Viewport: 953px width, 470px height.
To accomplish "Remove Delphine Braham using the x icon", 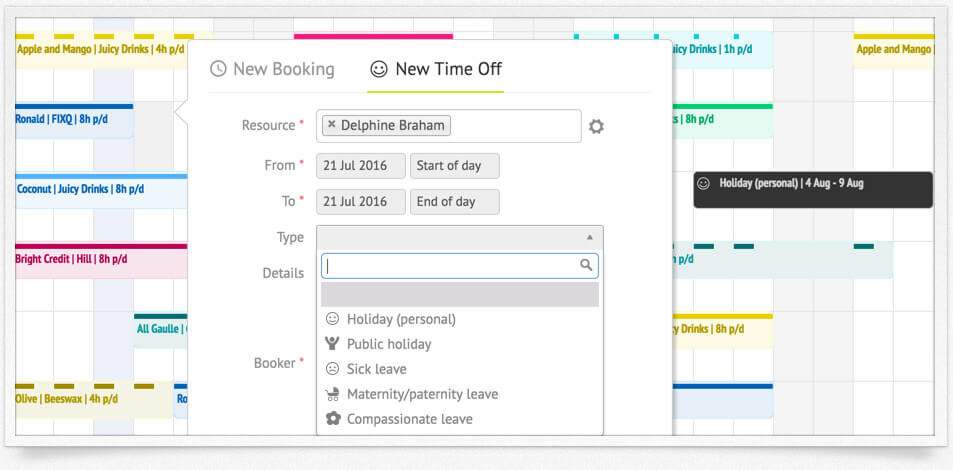I will click(x=331, y=125).
